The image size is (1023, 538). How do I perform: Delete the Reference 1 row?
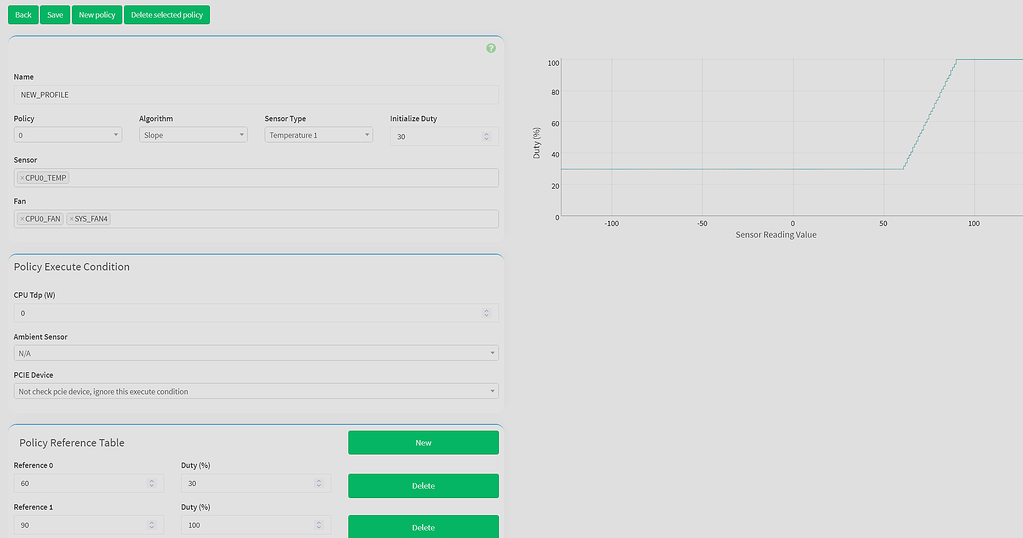coord(423,527)
